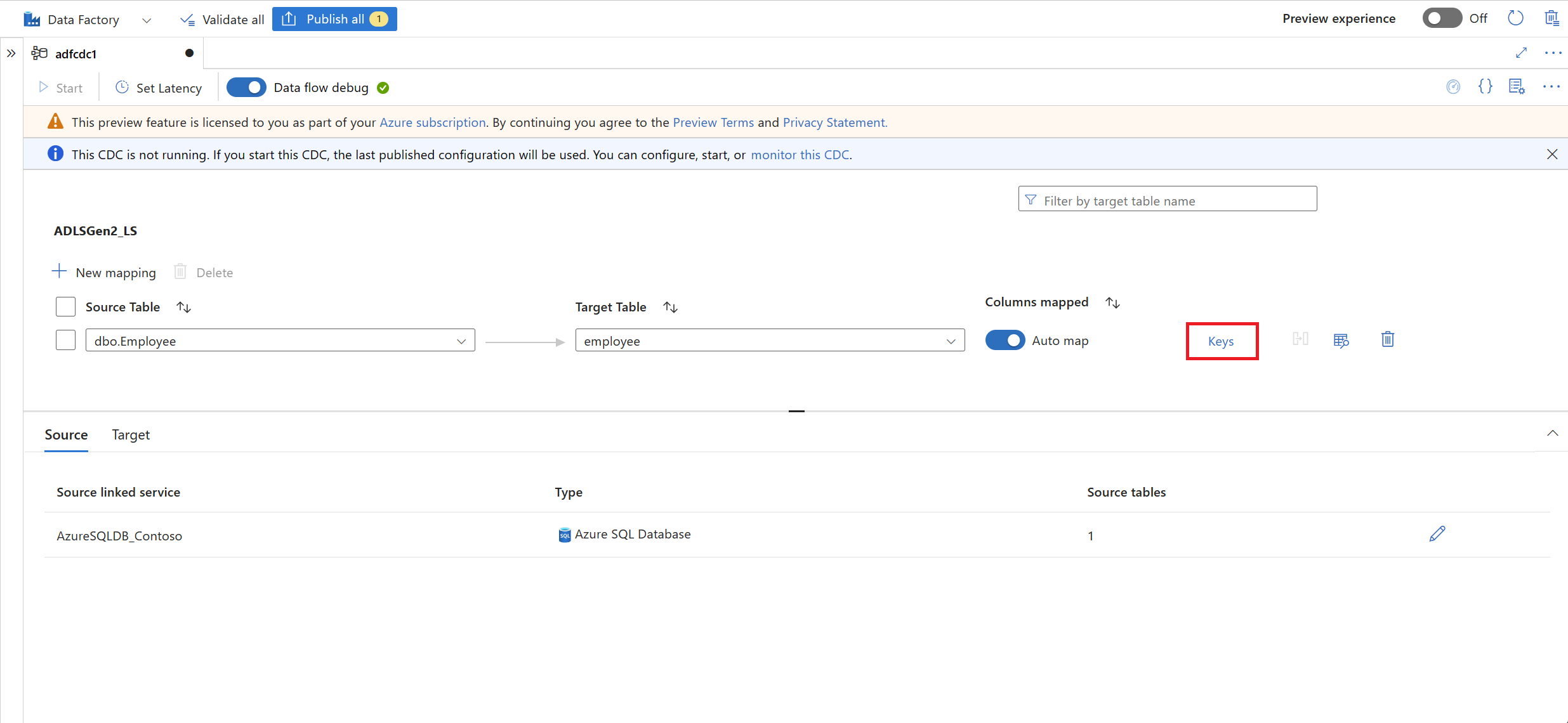Open the employee target table dropdown
The image size is (1568, 723).
coord(770,341)
